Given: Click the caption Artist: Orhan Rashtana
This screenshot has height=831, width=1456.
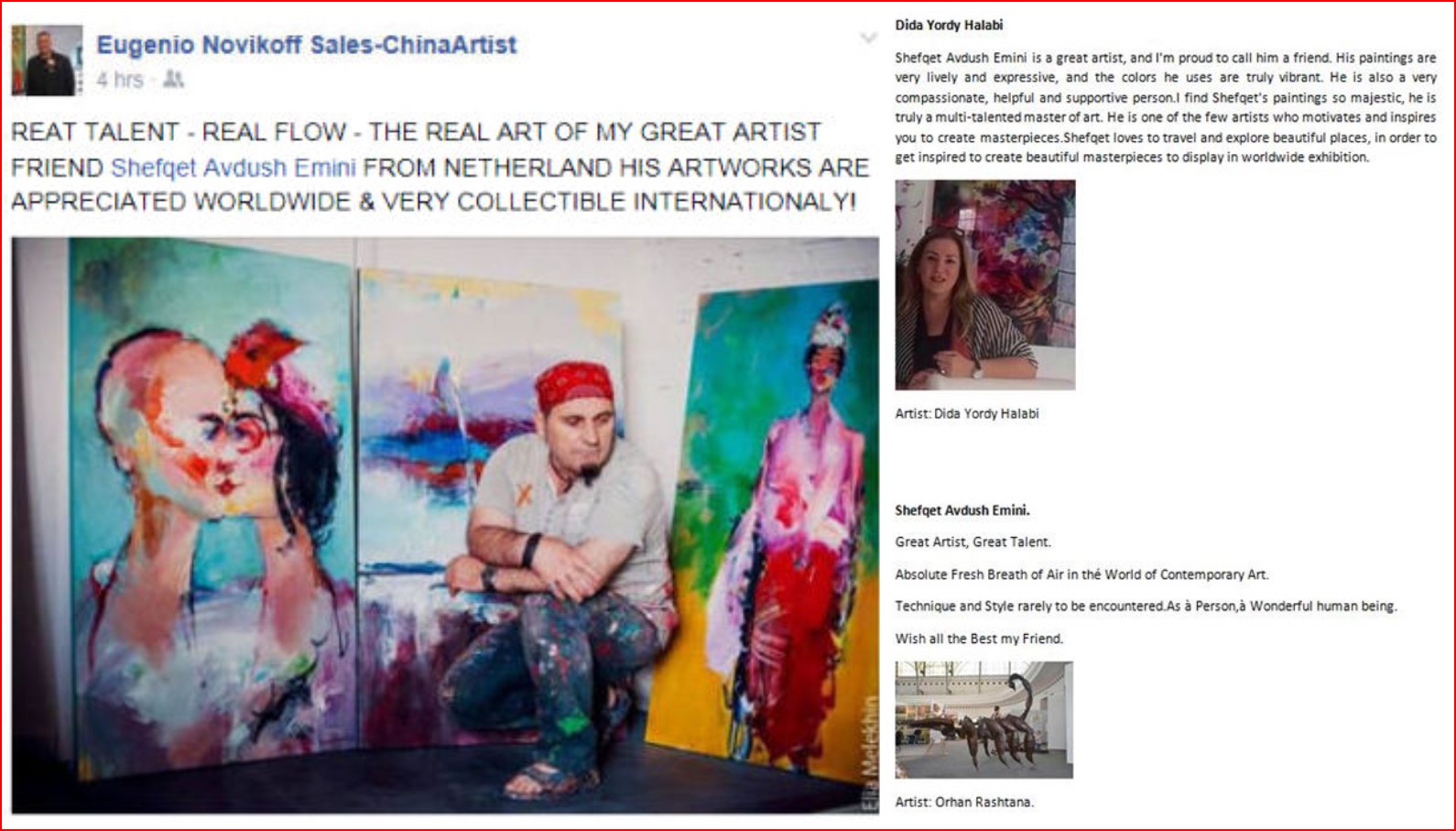Looking at the screenshot, I should [x=964, y=802].
